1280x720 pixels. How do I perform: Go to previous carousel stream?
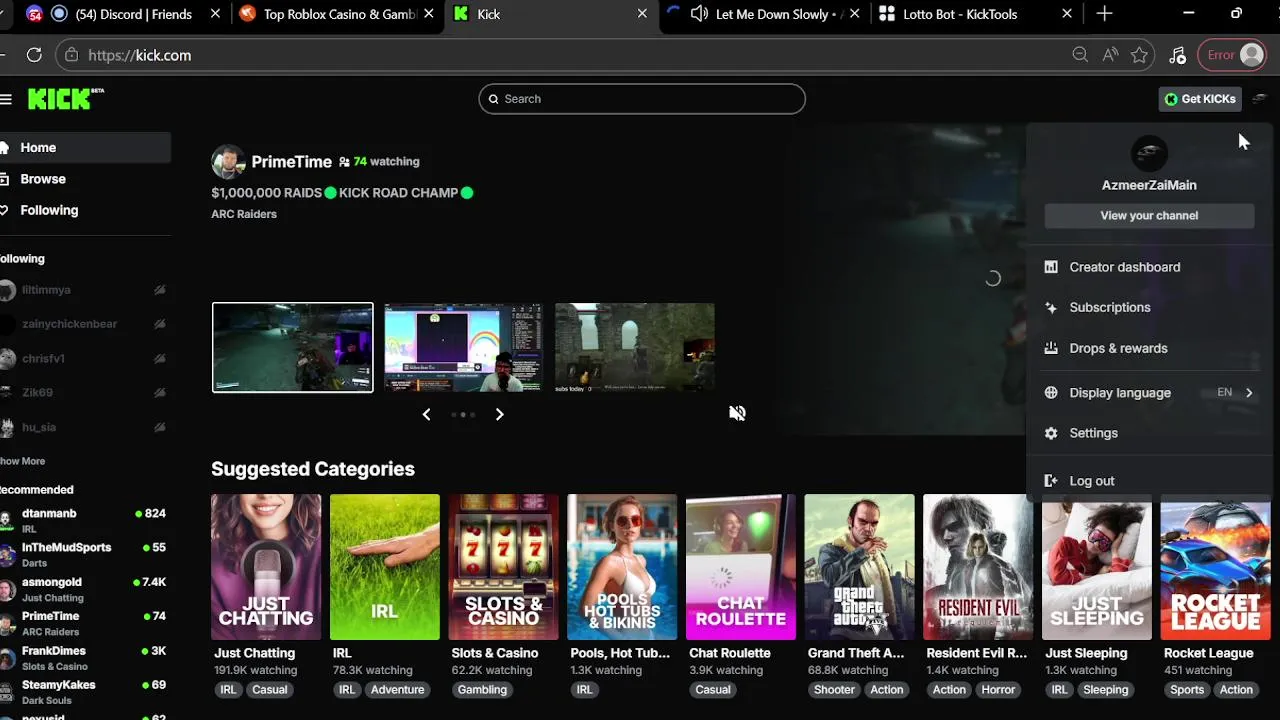point(426,414)
